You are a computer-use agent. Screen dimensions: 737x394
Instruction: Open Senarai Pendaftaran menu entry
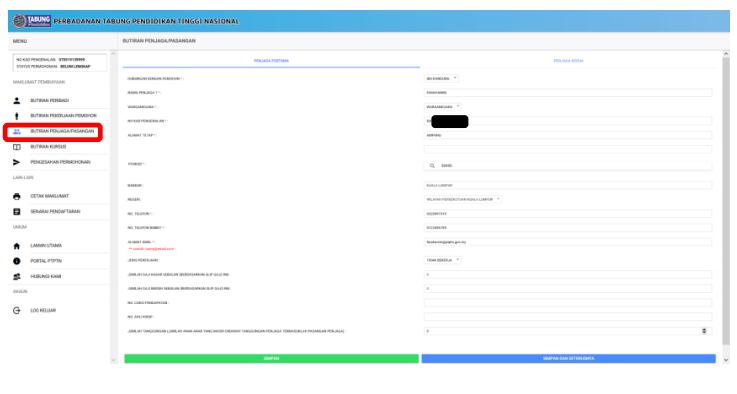[x=55, y=212]
